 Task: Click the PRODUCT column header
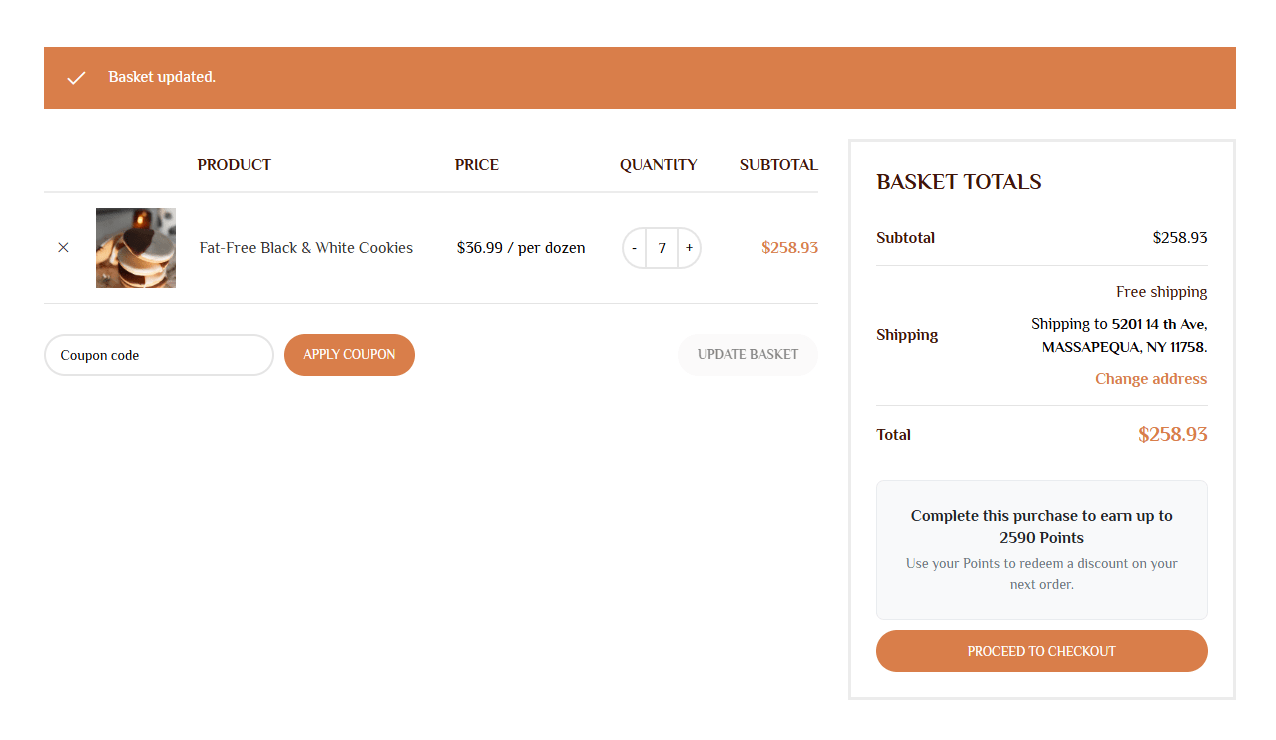click(x=234, y=165)
